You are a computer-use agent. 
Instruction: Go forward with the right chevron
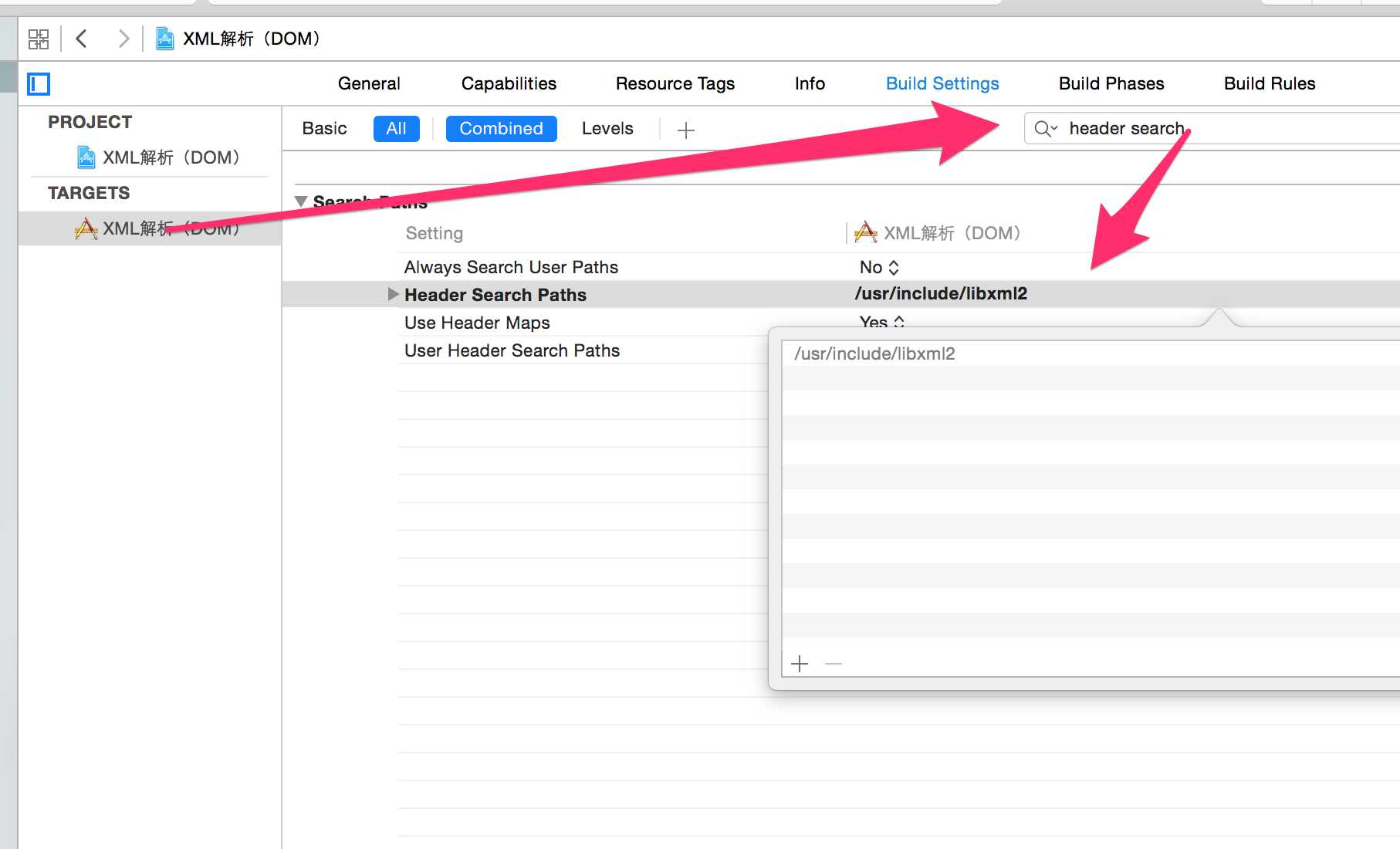point(123,39)
